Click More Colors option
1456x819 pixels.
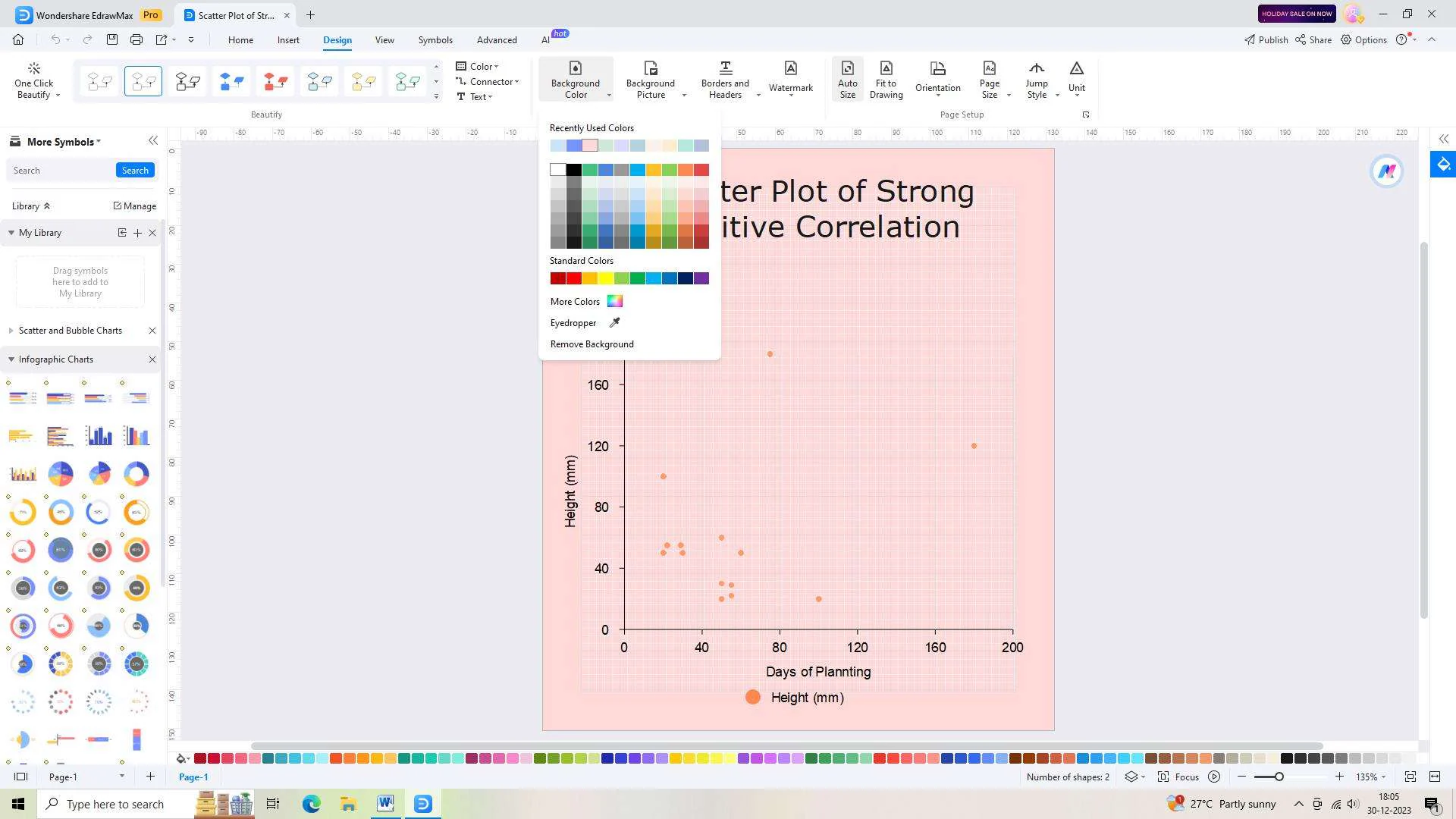pyautogui.click(x=575, y=301)
